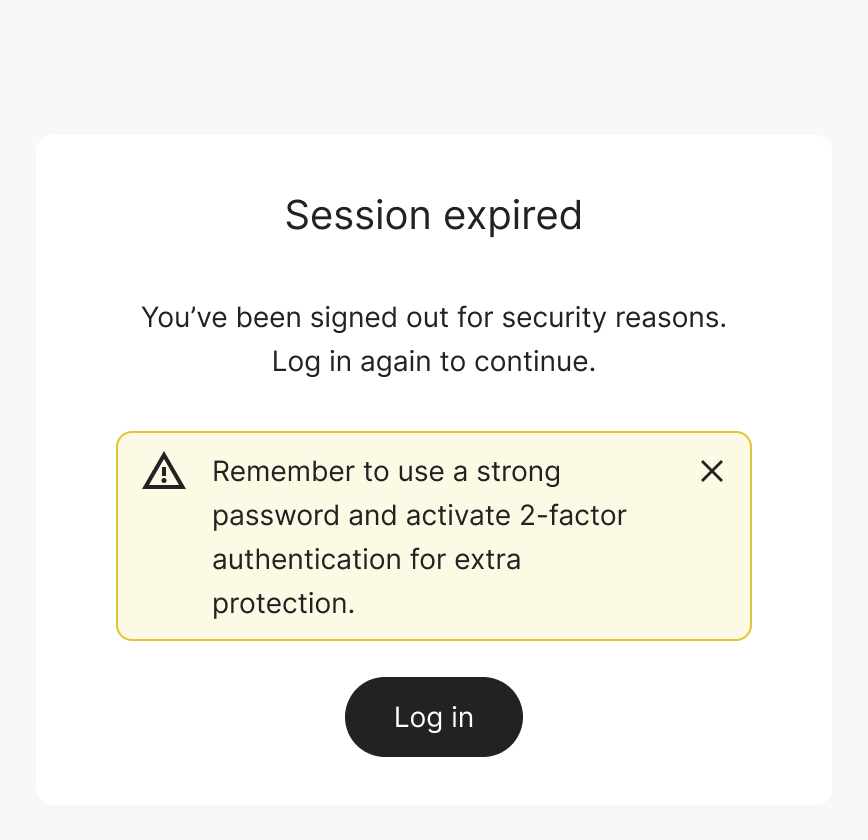Click the warning triangle icon
This screenshot has width=868, height=840.
click(164, 471)
